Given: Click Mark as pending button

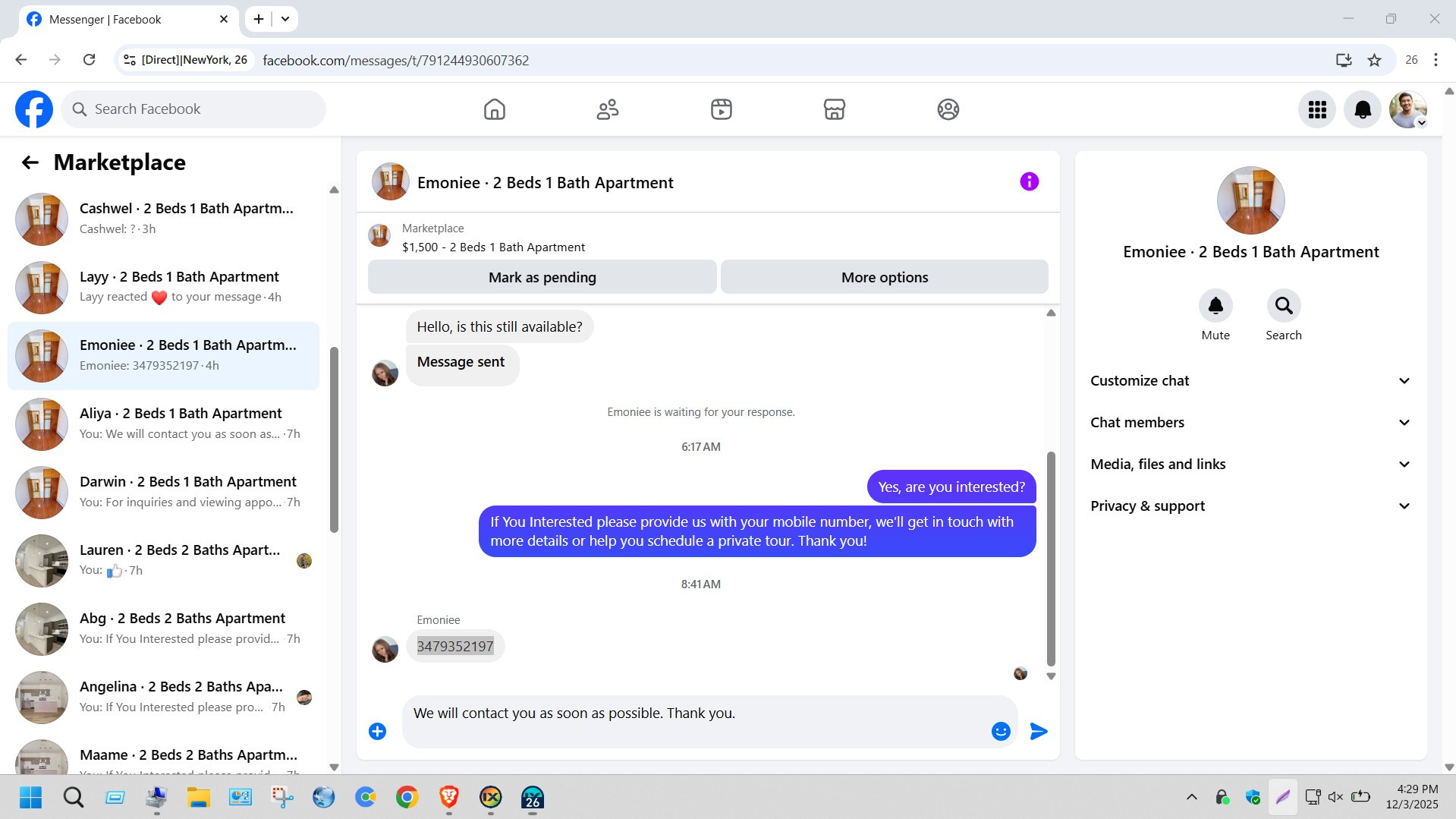Looking at the screenshot, I should coord(542,277).
